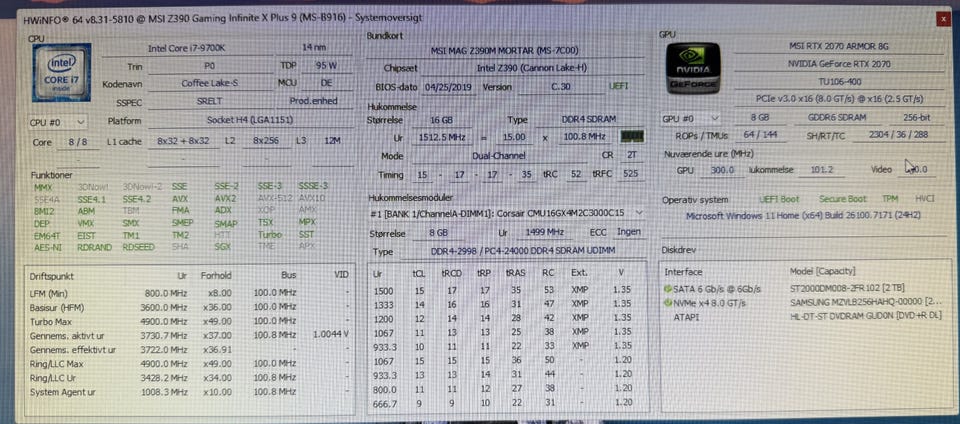Click the UEFI Boot indicator
Image resolution: width=960 pixels, height=424 pixels.
coord(779,199)
